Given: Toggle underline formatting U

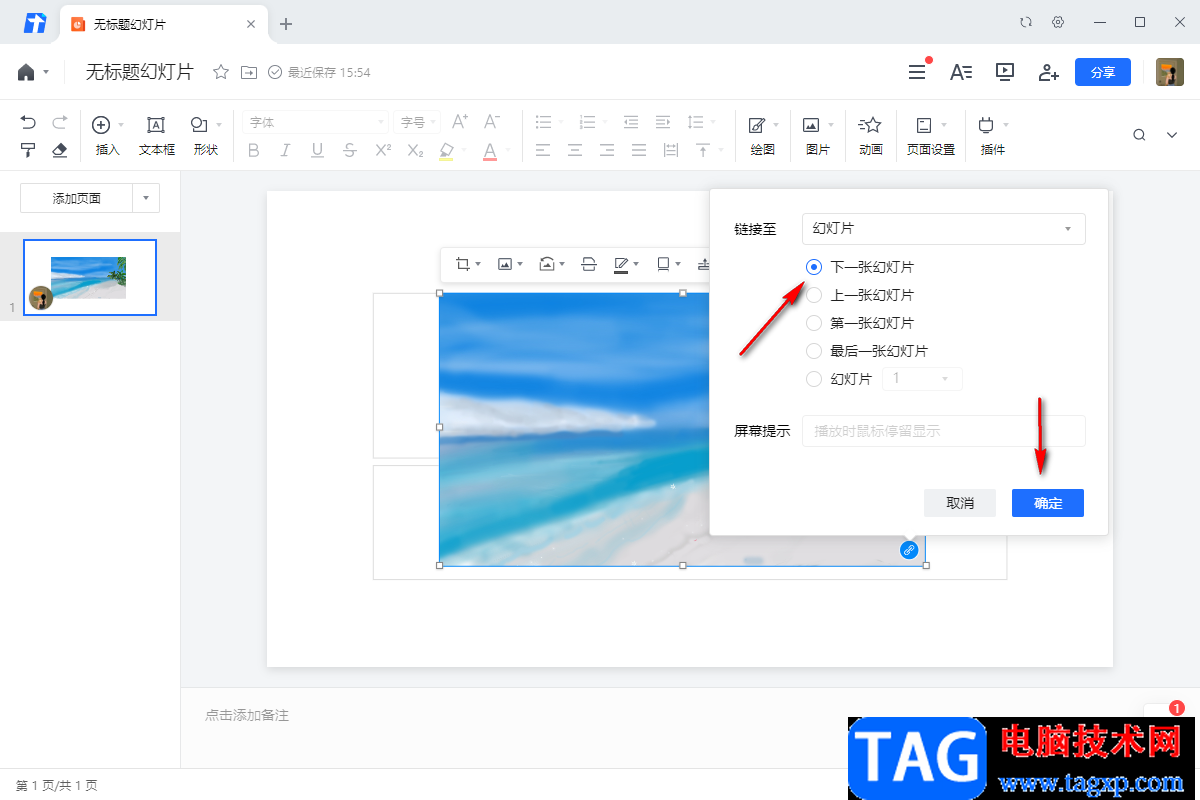Looking at the screenshot, I should (x=317, y=150).
